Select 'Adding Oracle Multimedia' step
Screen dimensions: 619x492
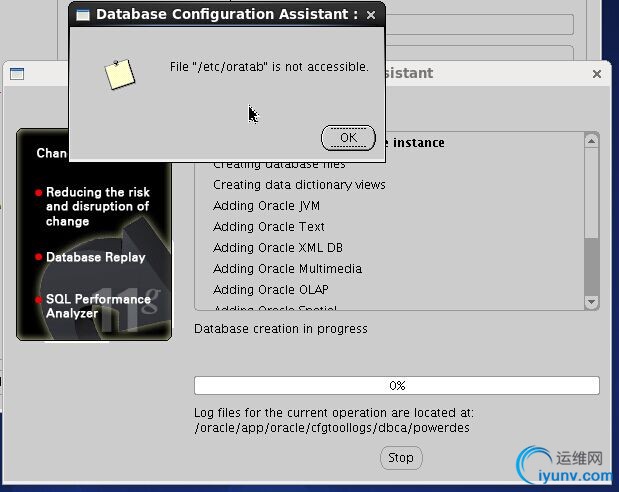287,269
